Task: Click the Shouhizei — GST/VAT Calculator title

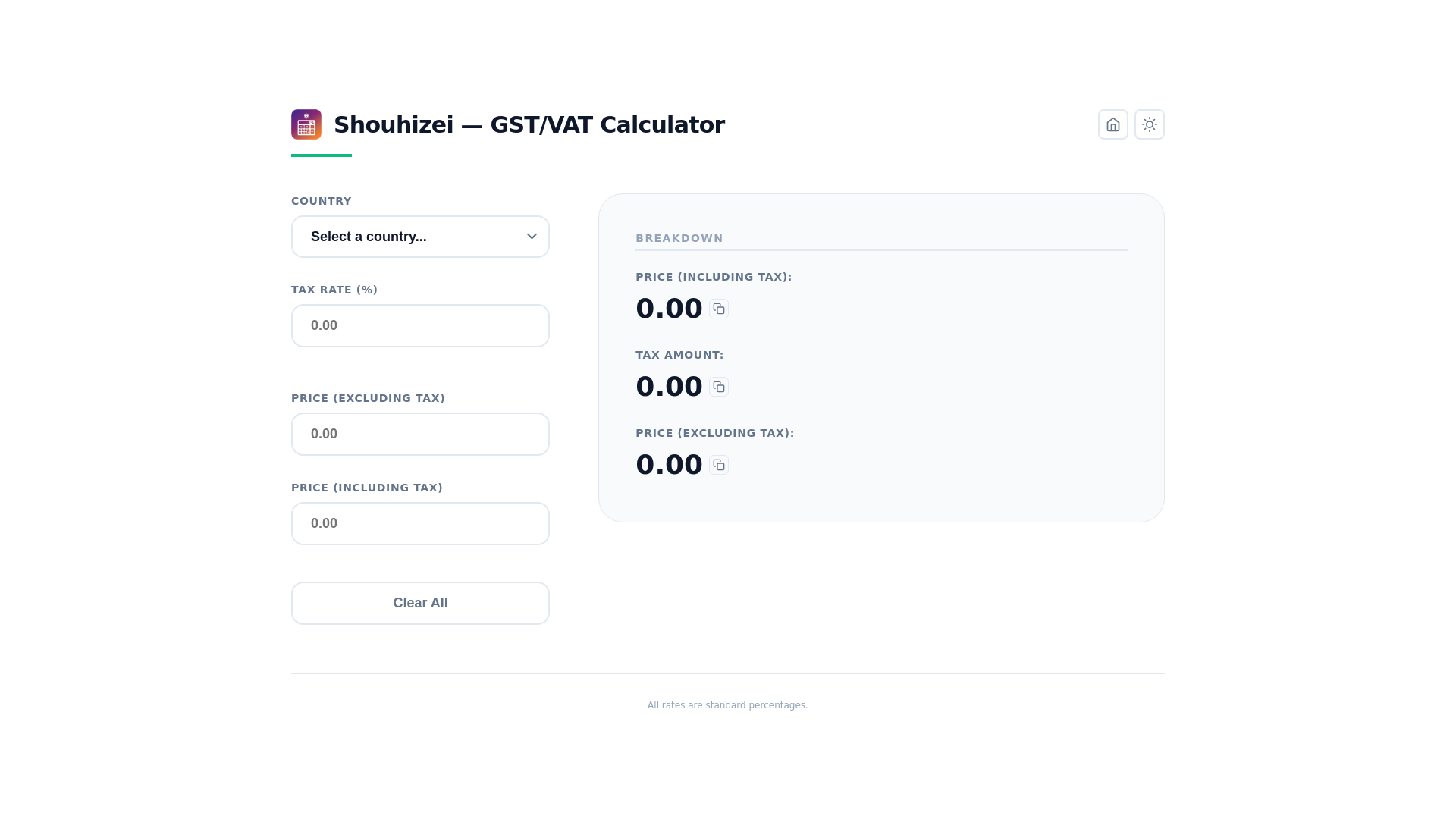Action: [529, 125]
